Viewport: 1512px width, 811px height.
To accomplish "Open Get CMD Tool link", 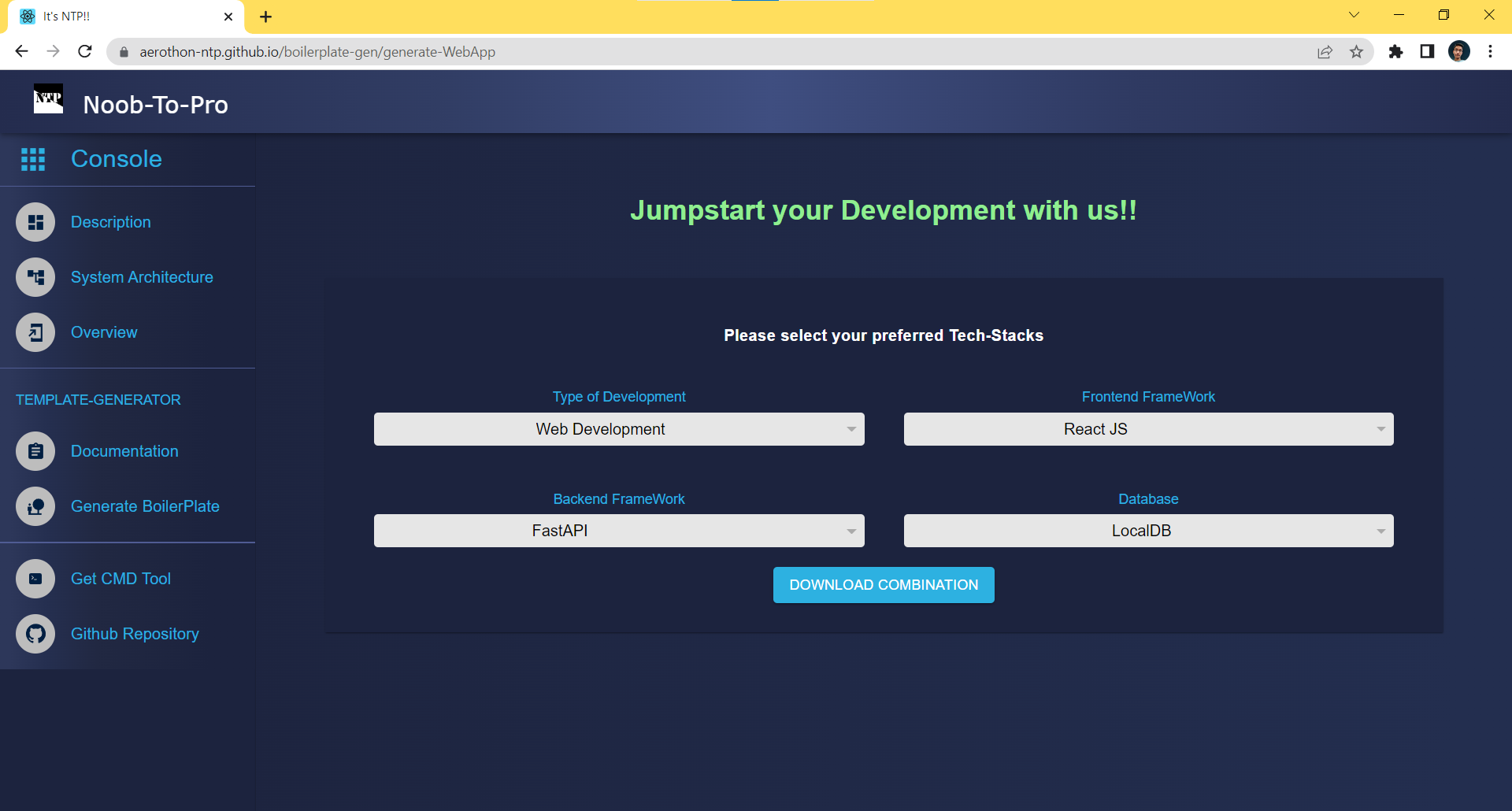I will [x=120, y=579].
